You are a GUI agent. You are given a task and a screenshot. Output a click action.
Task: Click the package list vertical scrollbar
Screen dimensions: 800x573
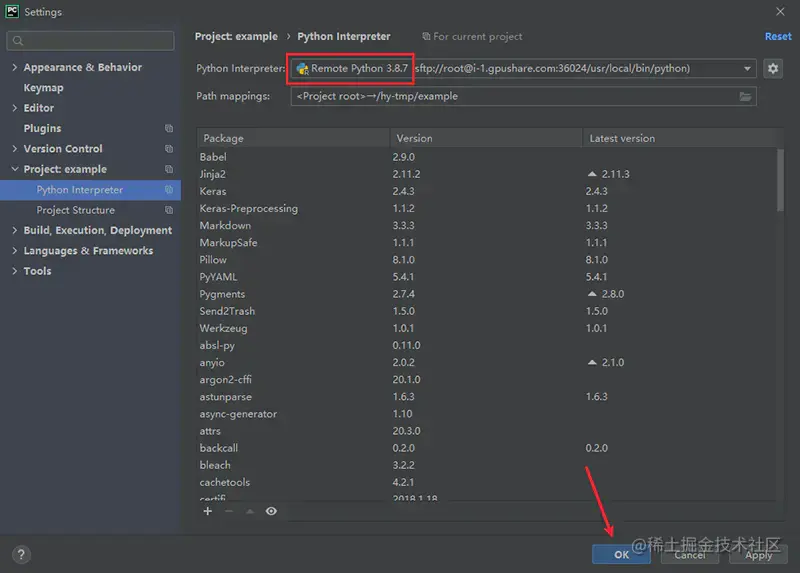coord(780,180)
